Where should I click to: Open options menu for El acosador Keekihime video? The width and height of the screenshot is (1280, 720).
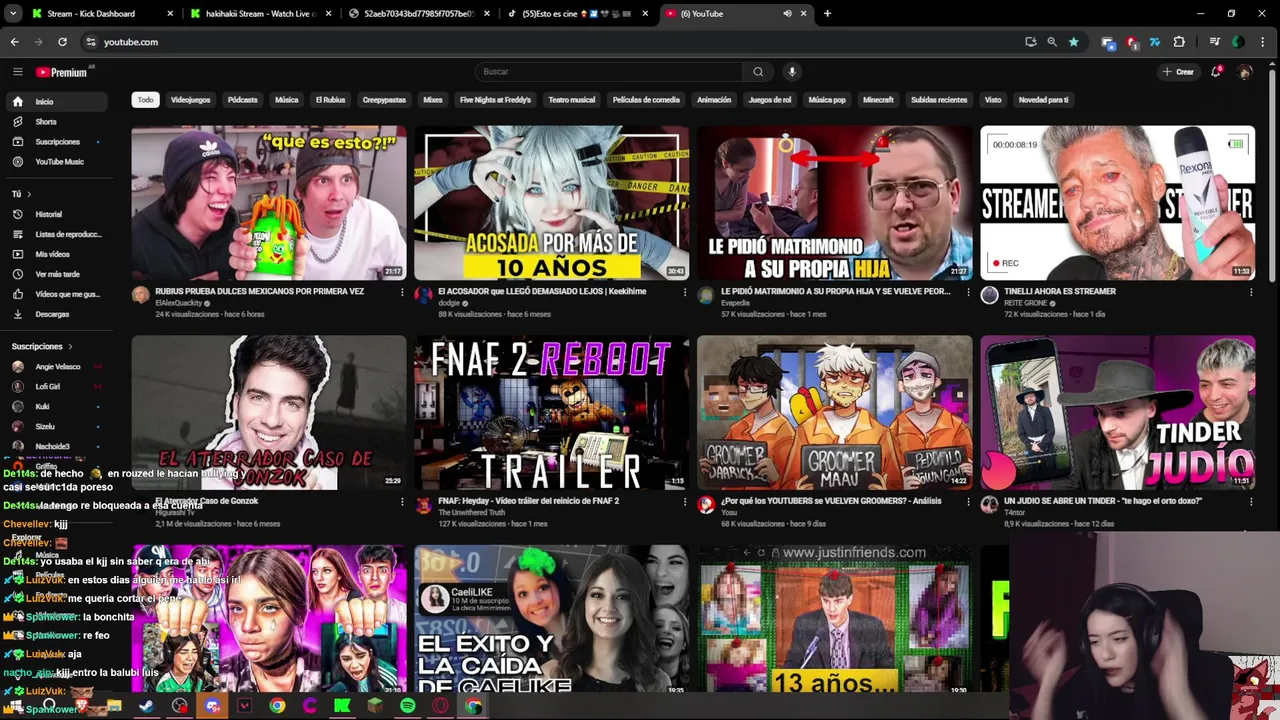(x=685, y=292)
